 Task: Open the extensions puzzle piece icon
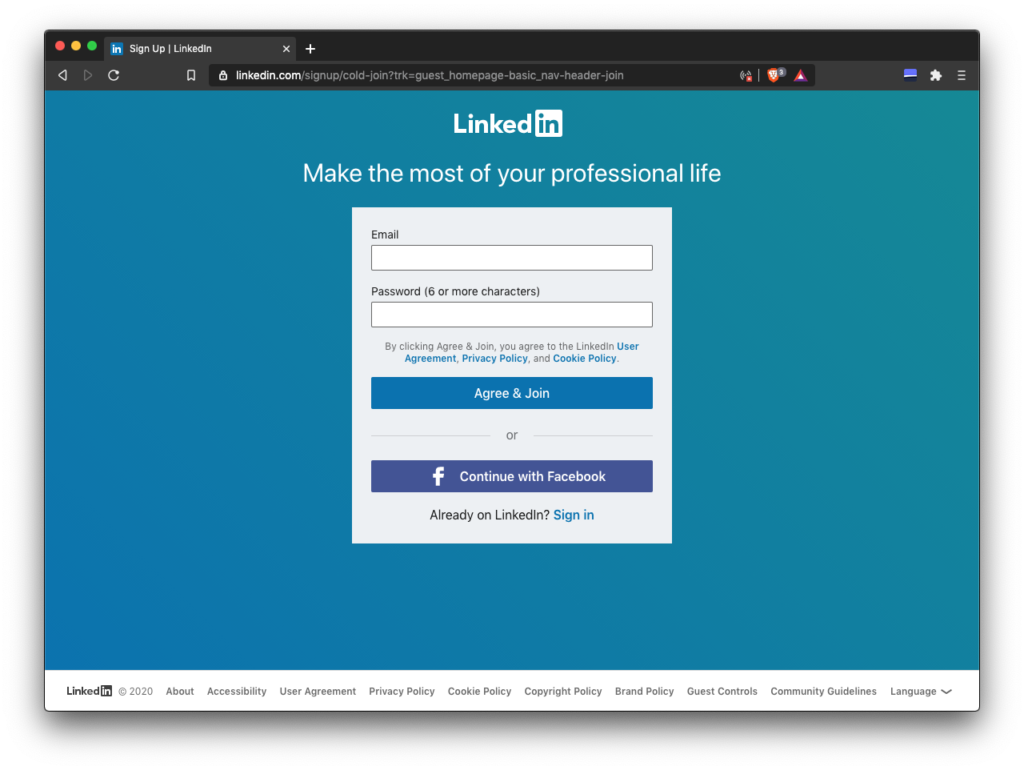(936, 75)
